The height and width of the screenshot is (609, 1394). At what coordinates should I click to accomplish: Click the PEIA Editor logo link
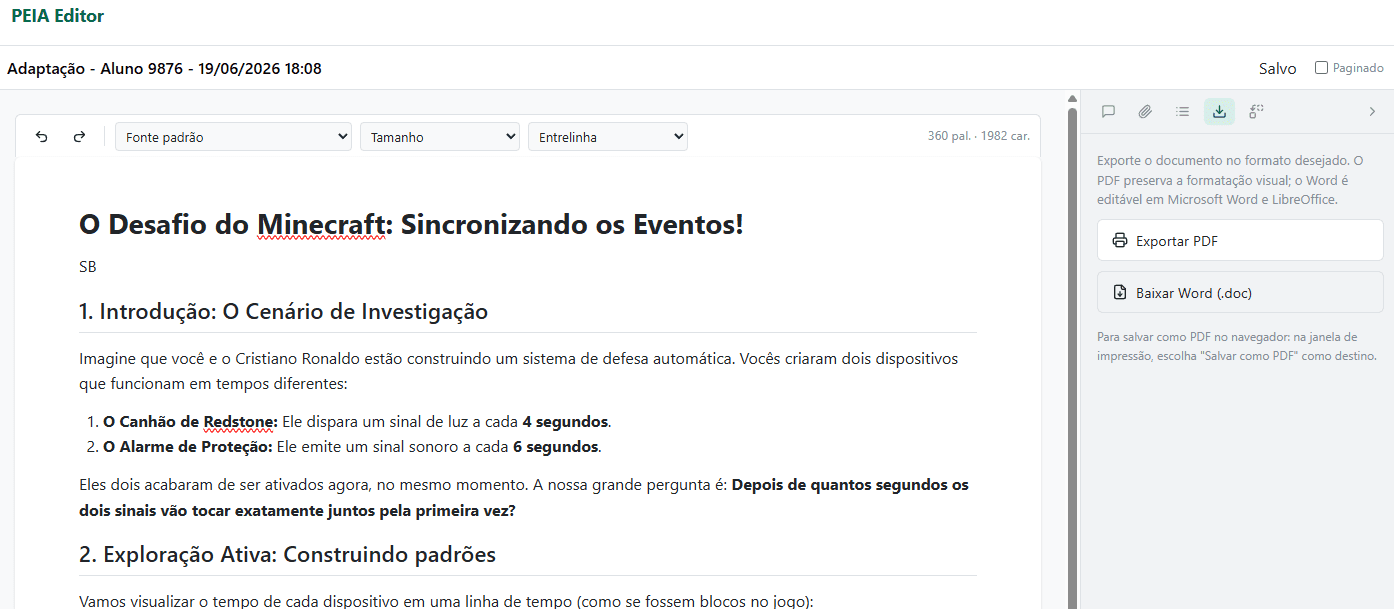click(x=58, y=16)
